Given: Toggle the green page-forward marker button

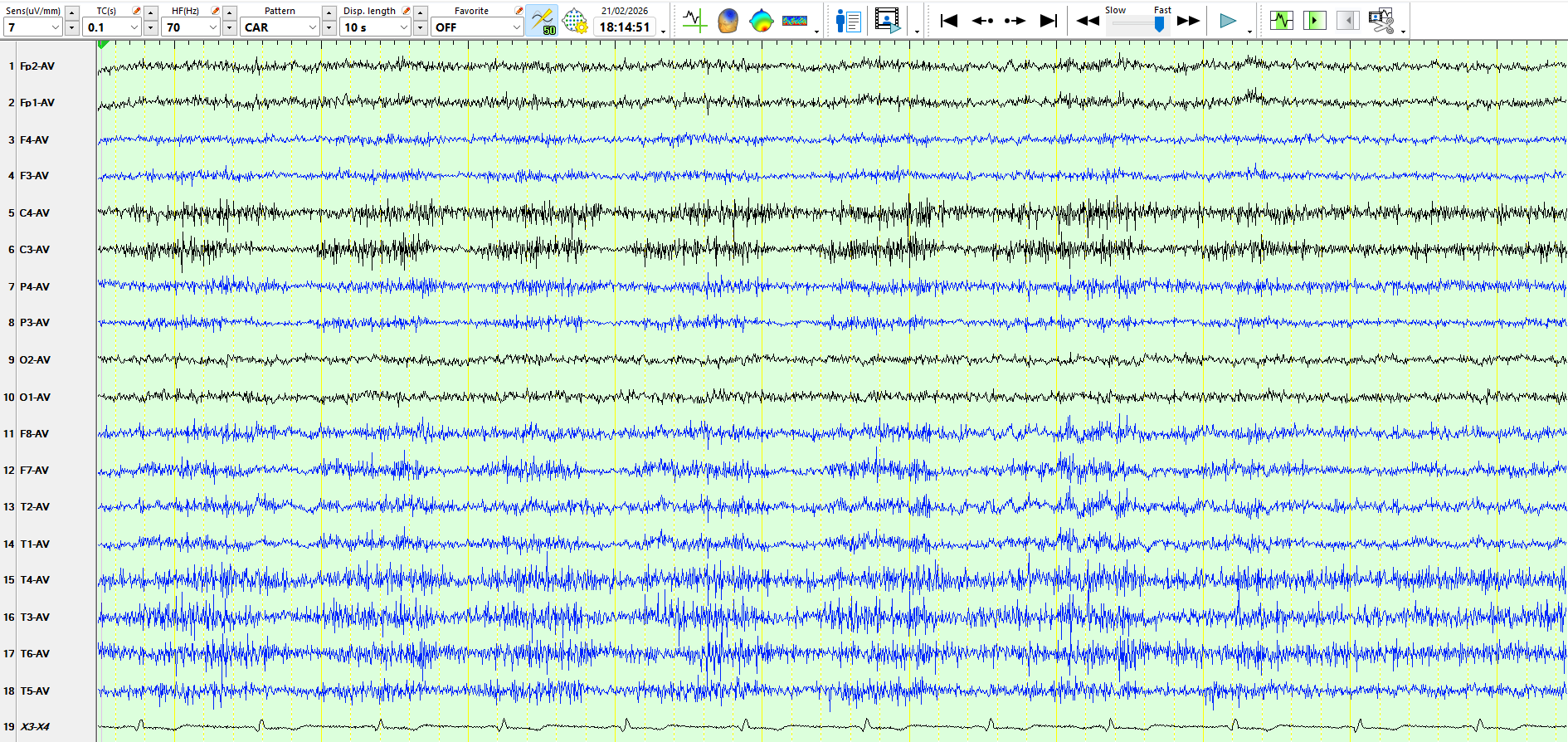Looking at the screenshot, I should (x=1315, y=21).
